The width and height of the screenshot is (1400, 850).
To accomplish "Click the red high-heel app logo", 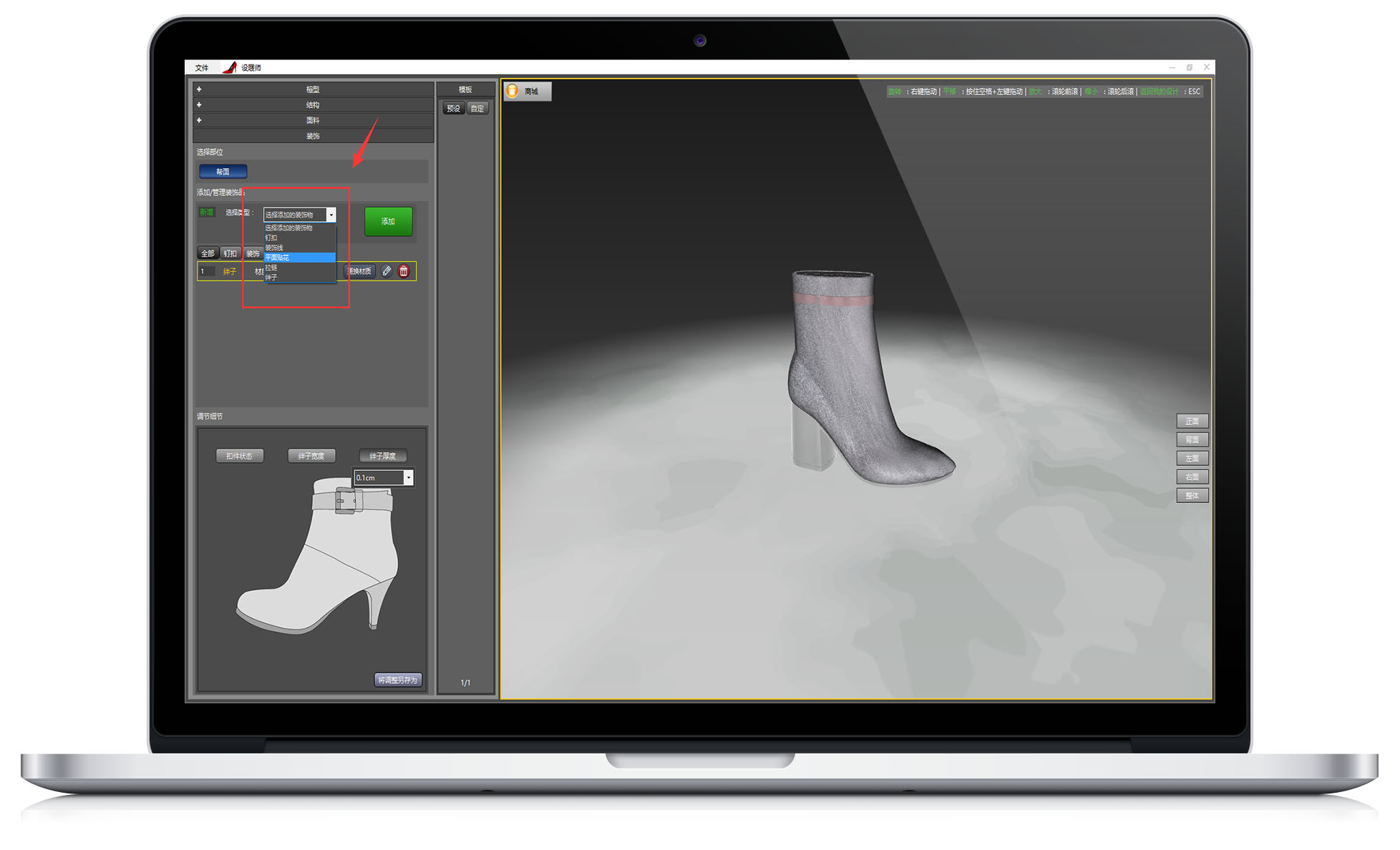I will [x=230, y=67].
